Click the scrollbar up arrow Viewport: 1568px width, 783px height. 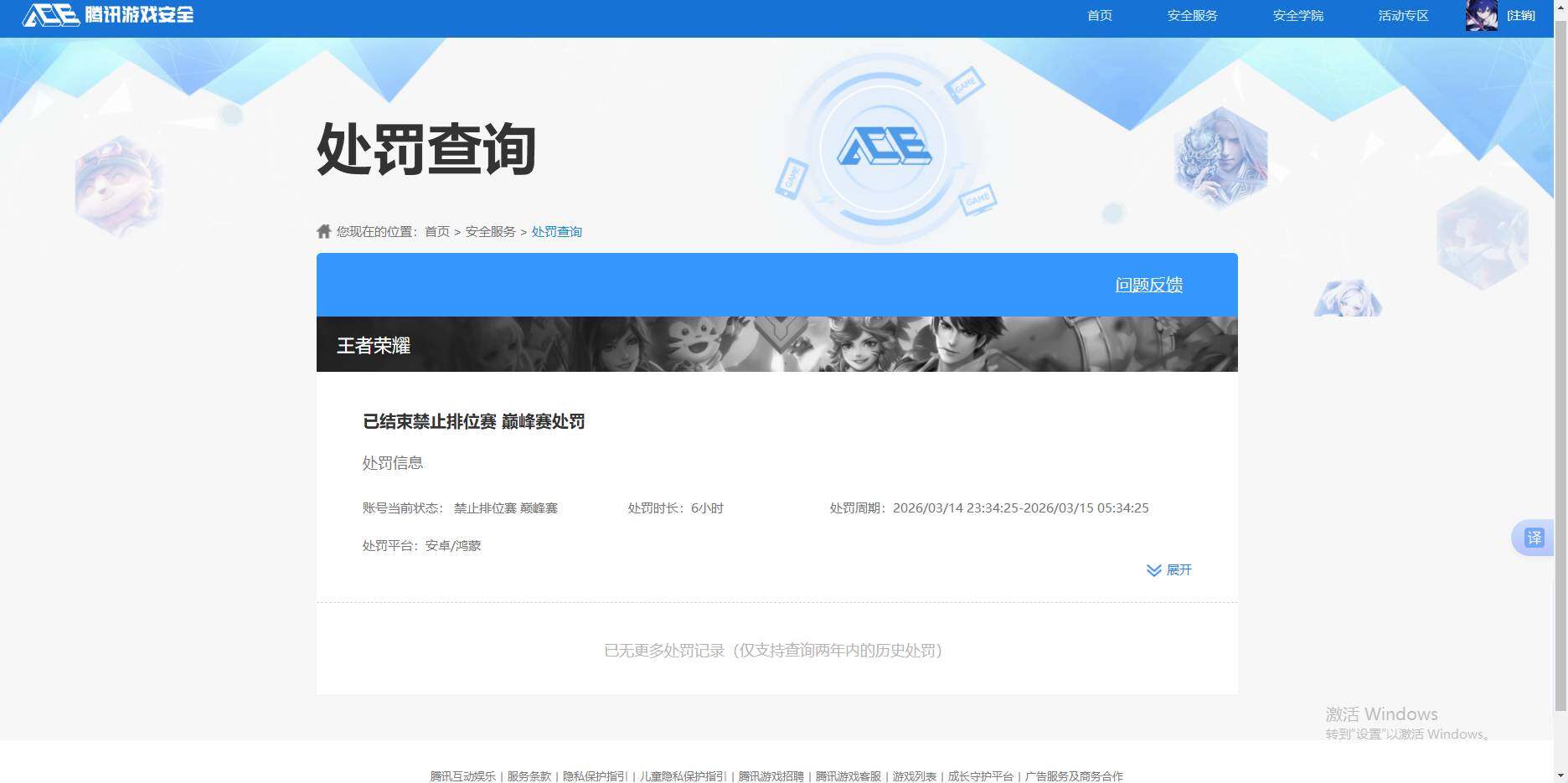(1560, 7)
